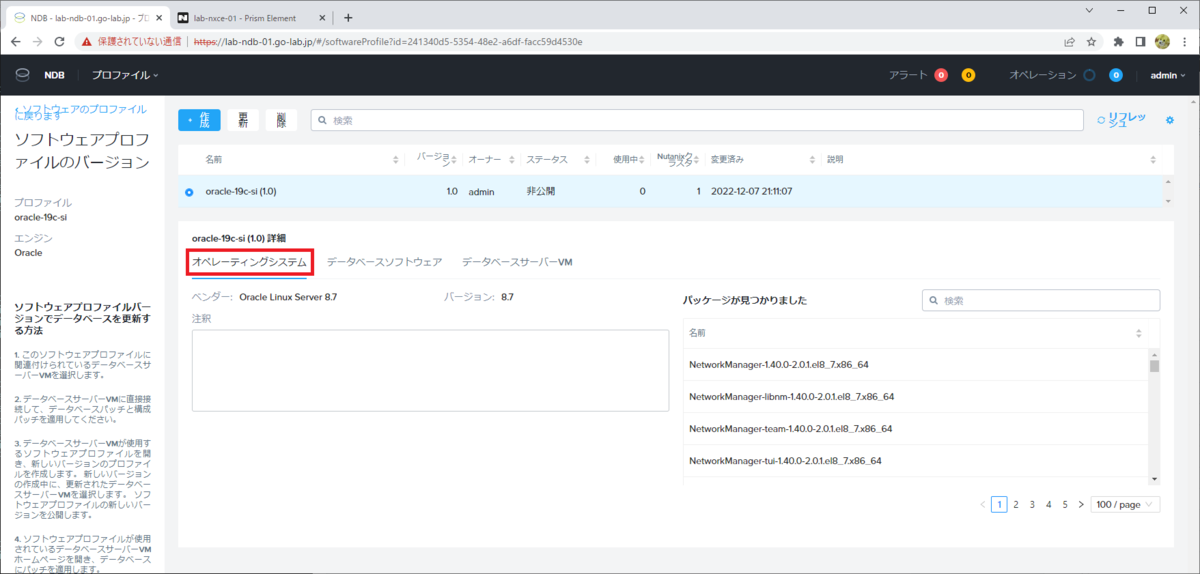Go to packages page 5
The image size is (1200, 574).
[1065, 505]
